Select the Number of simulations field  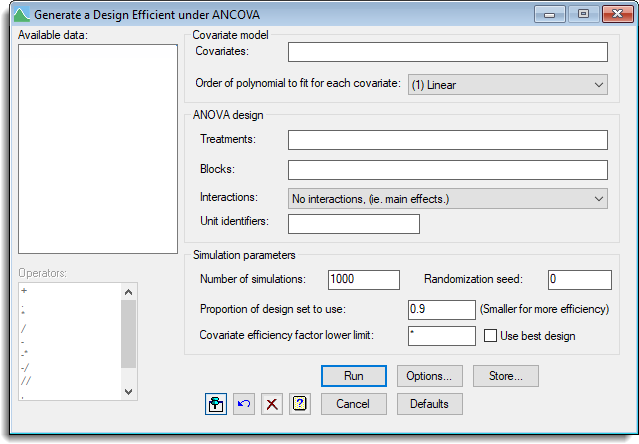363,280
